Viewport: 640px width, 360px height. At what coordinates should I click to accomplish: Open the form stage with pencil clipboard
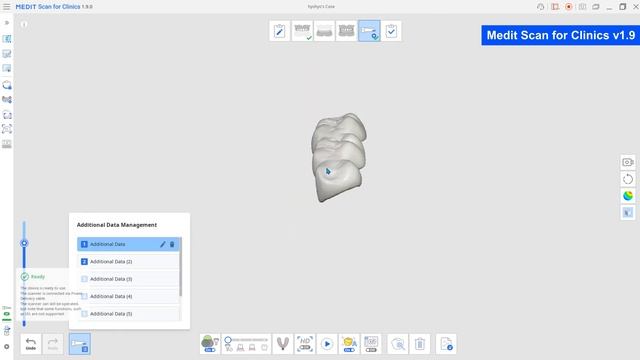coord(280,31)
